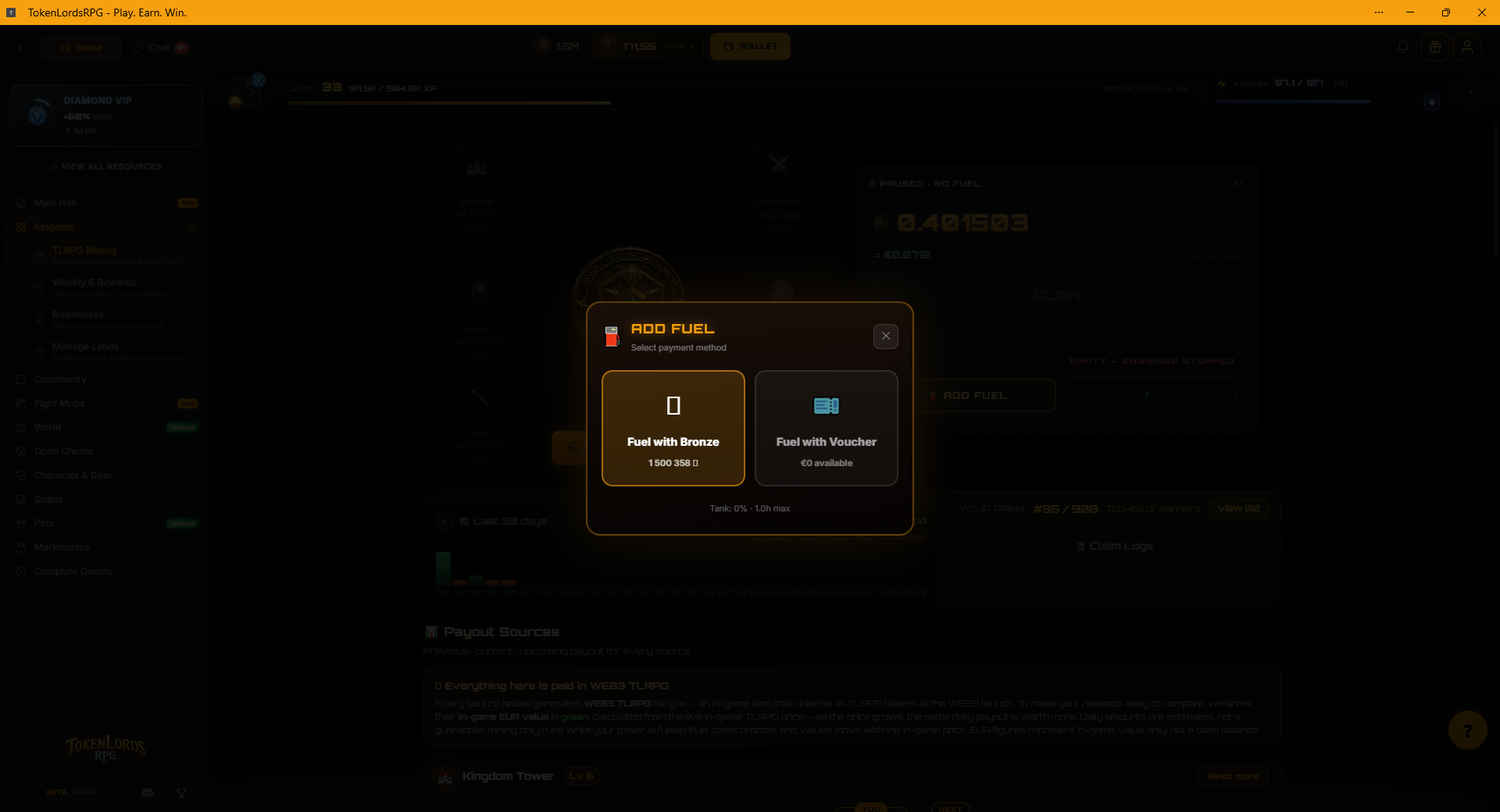Viewport: 1500px width, 812px height.
Task: Collapse the Kingdom section chevron
Action: point(192,227)
